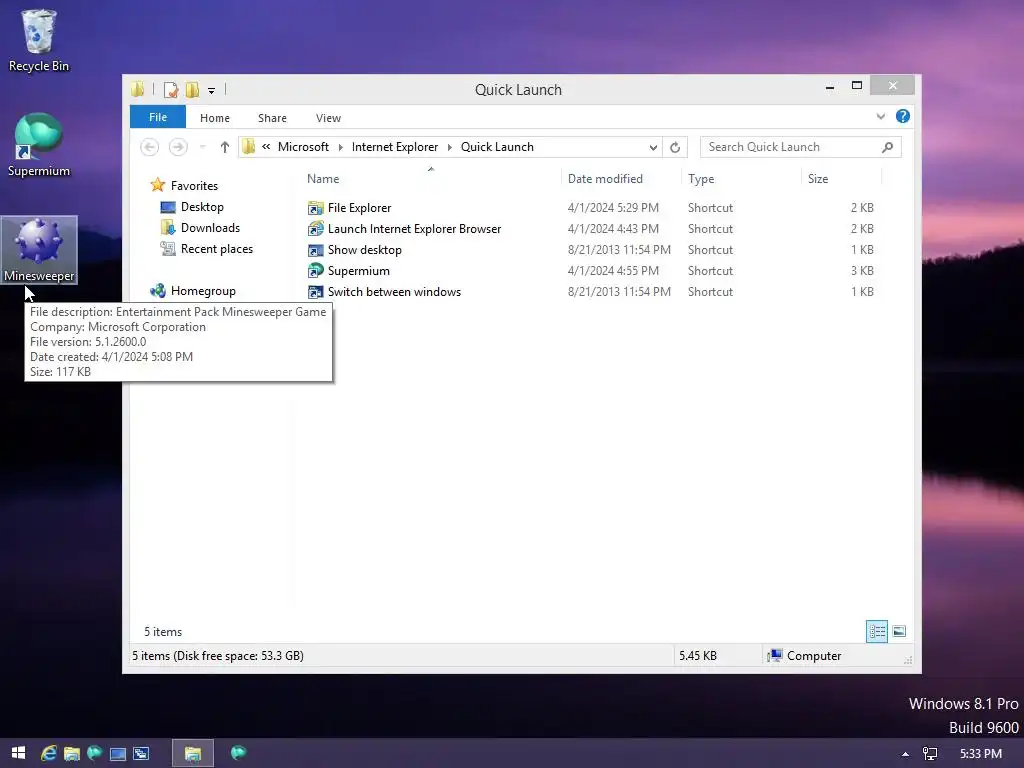
Task: Expand subfolders arrow after Internet Explorer breadcrumb
Action: coord(449,148)
